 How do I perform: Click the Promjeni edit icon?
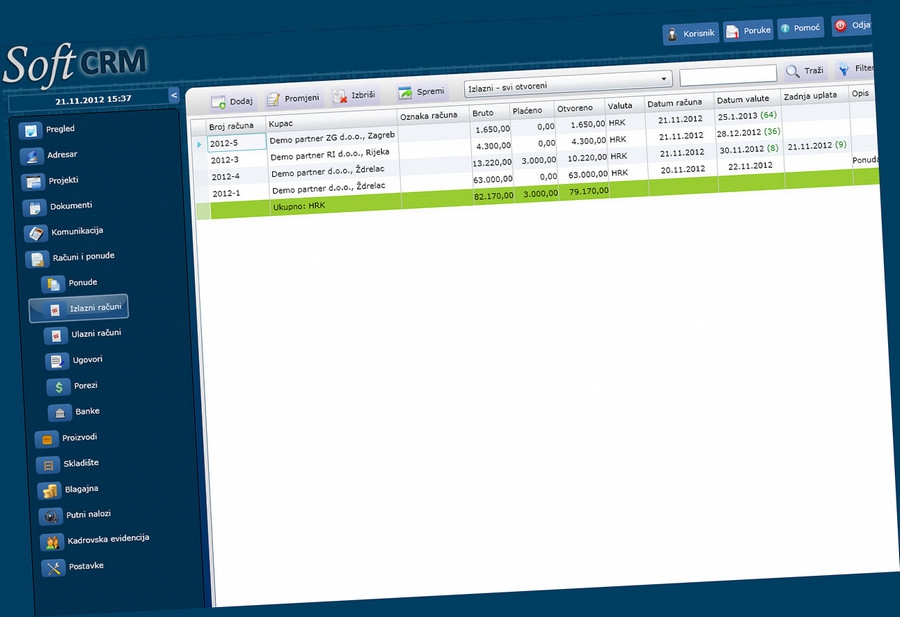273,99
